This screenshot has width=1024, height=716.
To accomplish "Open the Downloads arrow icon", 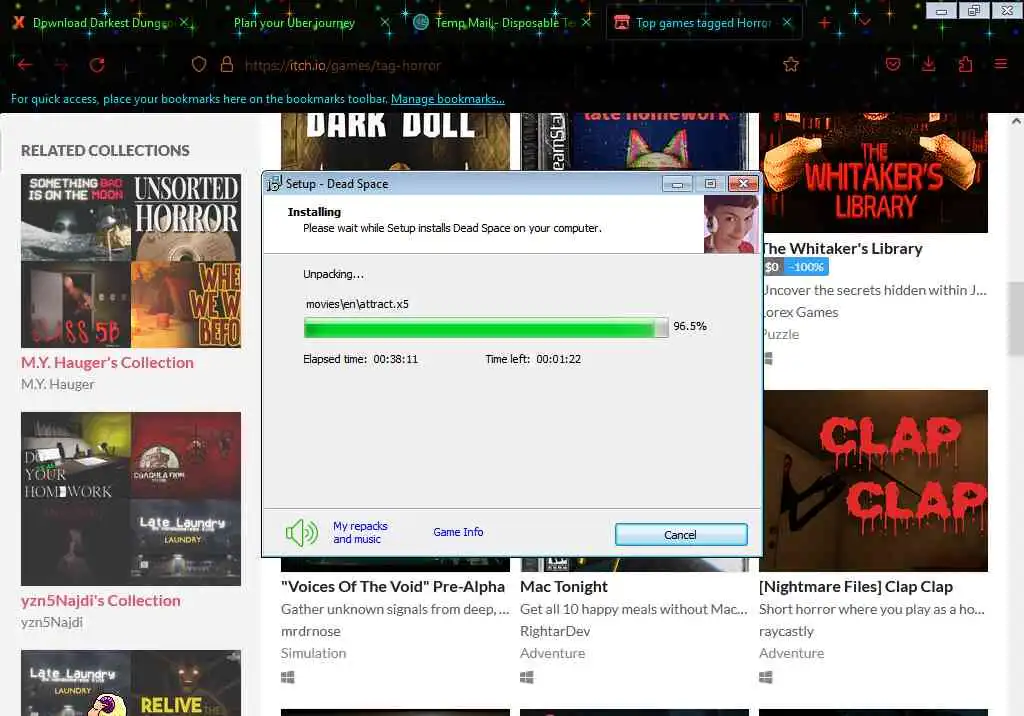I will (x=928, y=64).
